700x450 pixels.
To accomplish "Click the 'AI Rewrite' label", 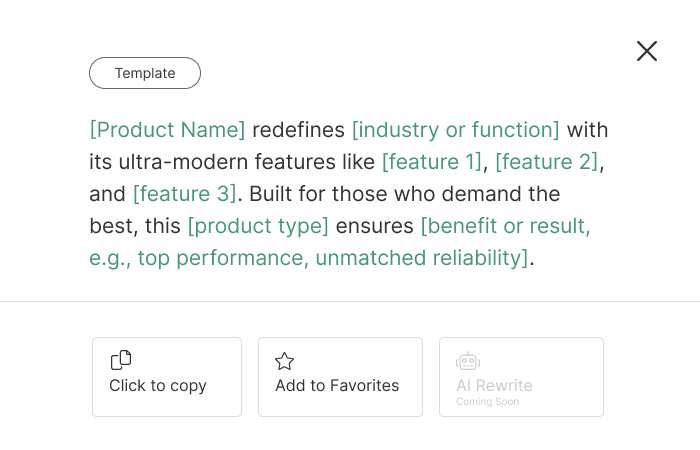I will (494, 386).
